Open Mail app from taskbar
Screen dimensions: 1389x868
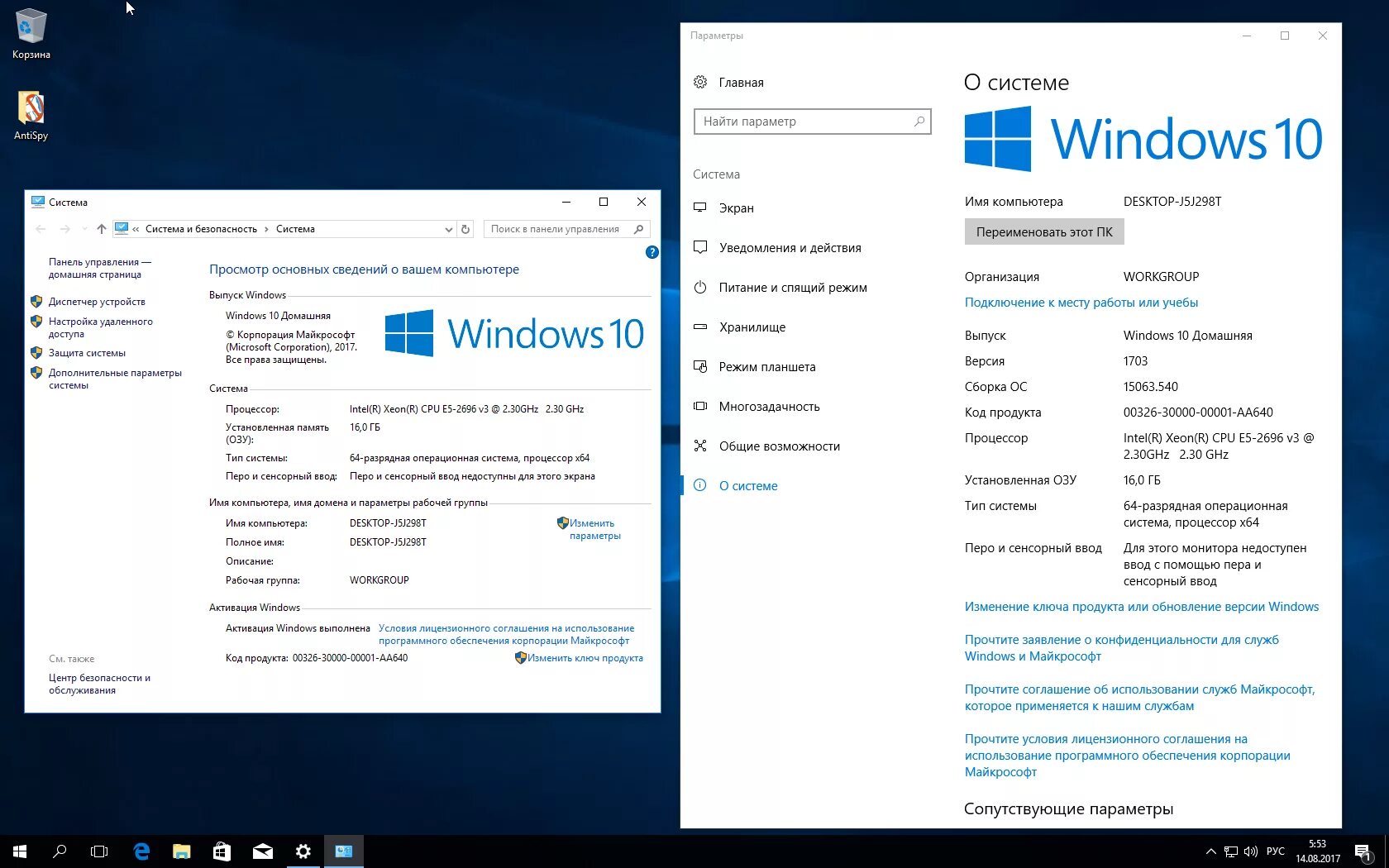click(263, 851)
